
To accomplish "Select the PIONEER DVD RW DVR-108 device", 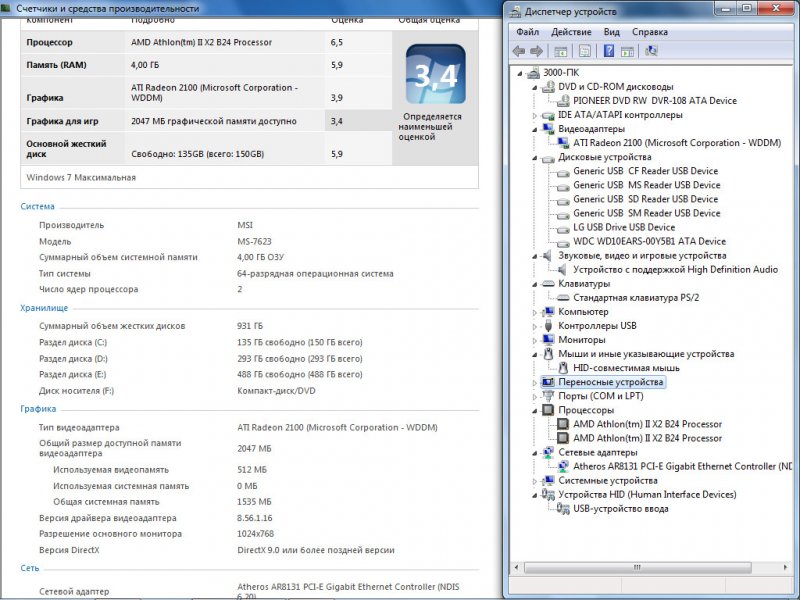I will (x=655, y=101).
